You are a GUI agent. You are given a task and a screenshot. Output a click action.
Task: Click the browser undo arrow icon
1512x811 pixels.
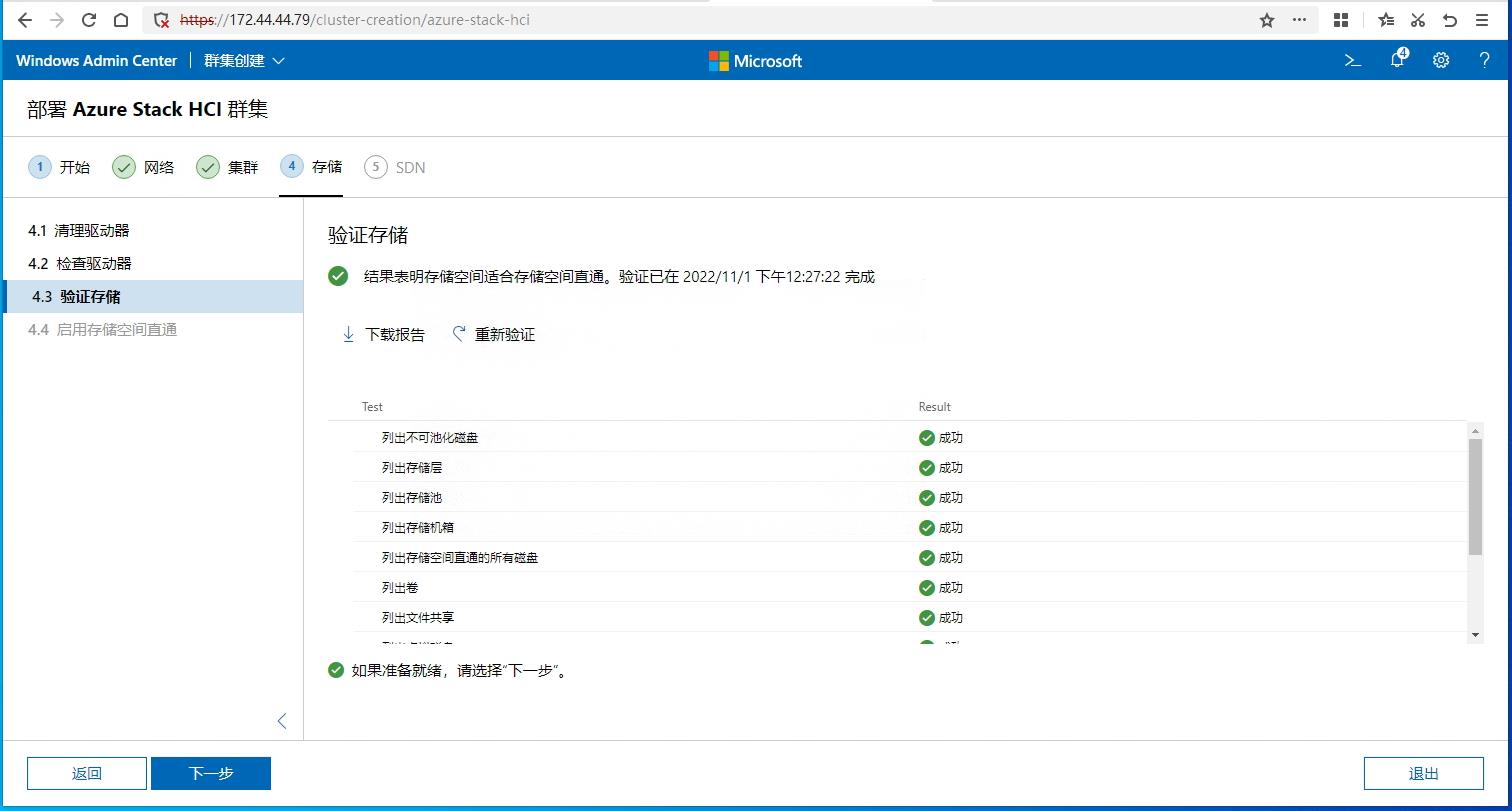point(1450,20)
